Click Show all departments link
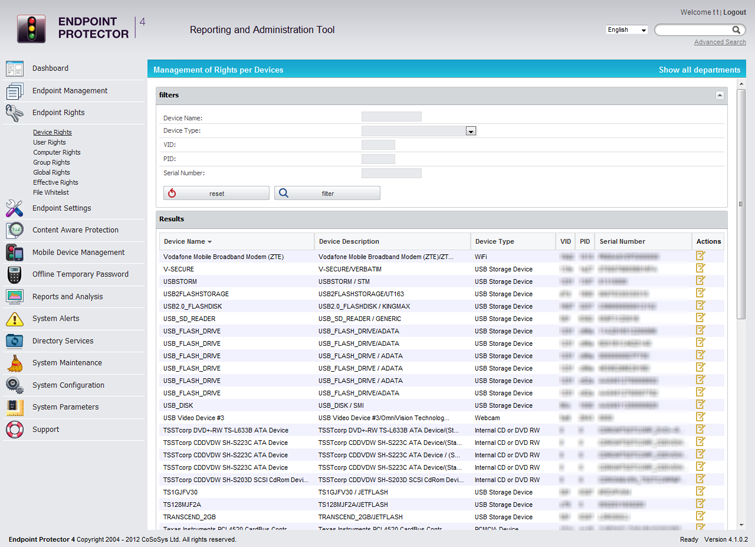Screen dimensions: 755x547 coord(699,70)
